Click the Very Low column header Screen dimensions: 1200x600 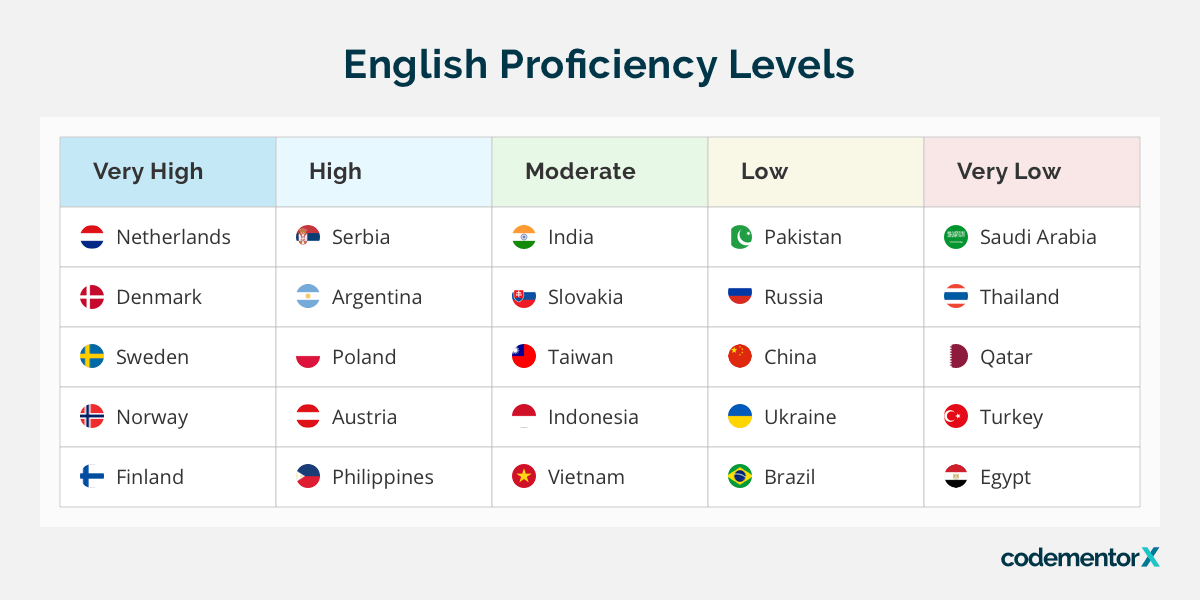point(1008,171)
